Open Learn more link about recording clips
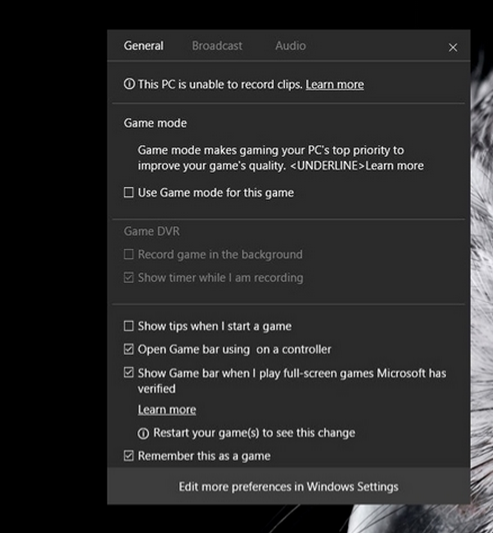493x533 pixels. 335,84
